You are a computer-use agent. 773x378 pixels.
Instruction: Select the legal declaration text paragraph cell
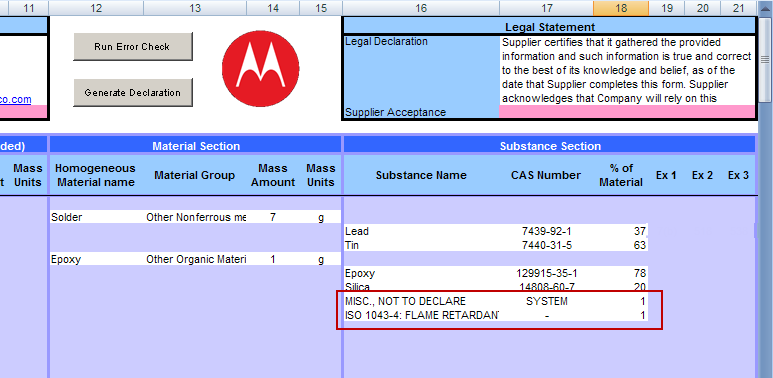(x=627, y=69)
